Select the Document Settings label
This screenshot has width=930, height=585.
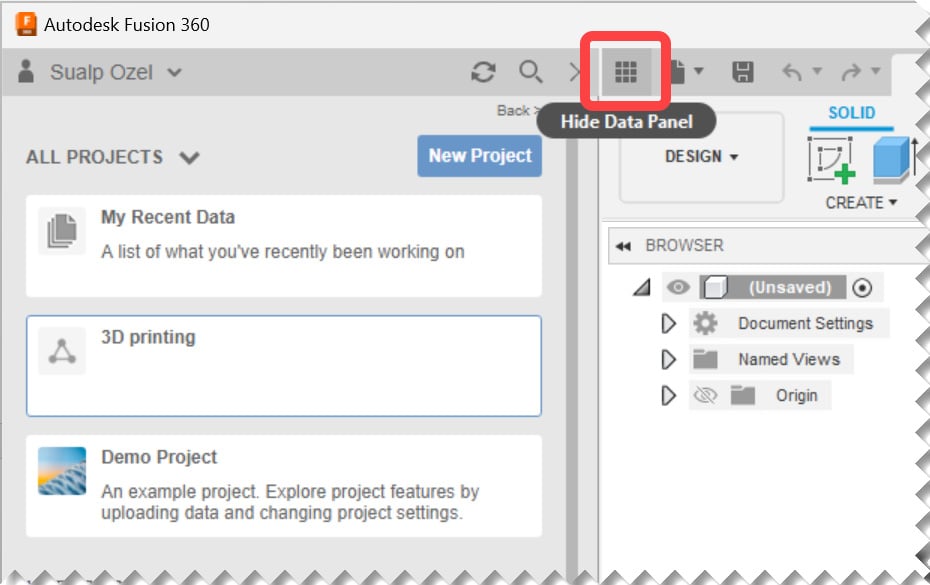[x=805, y=323]
